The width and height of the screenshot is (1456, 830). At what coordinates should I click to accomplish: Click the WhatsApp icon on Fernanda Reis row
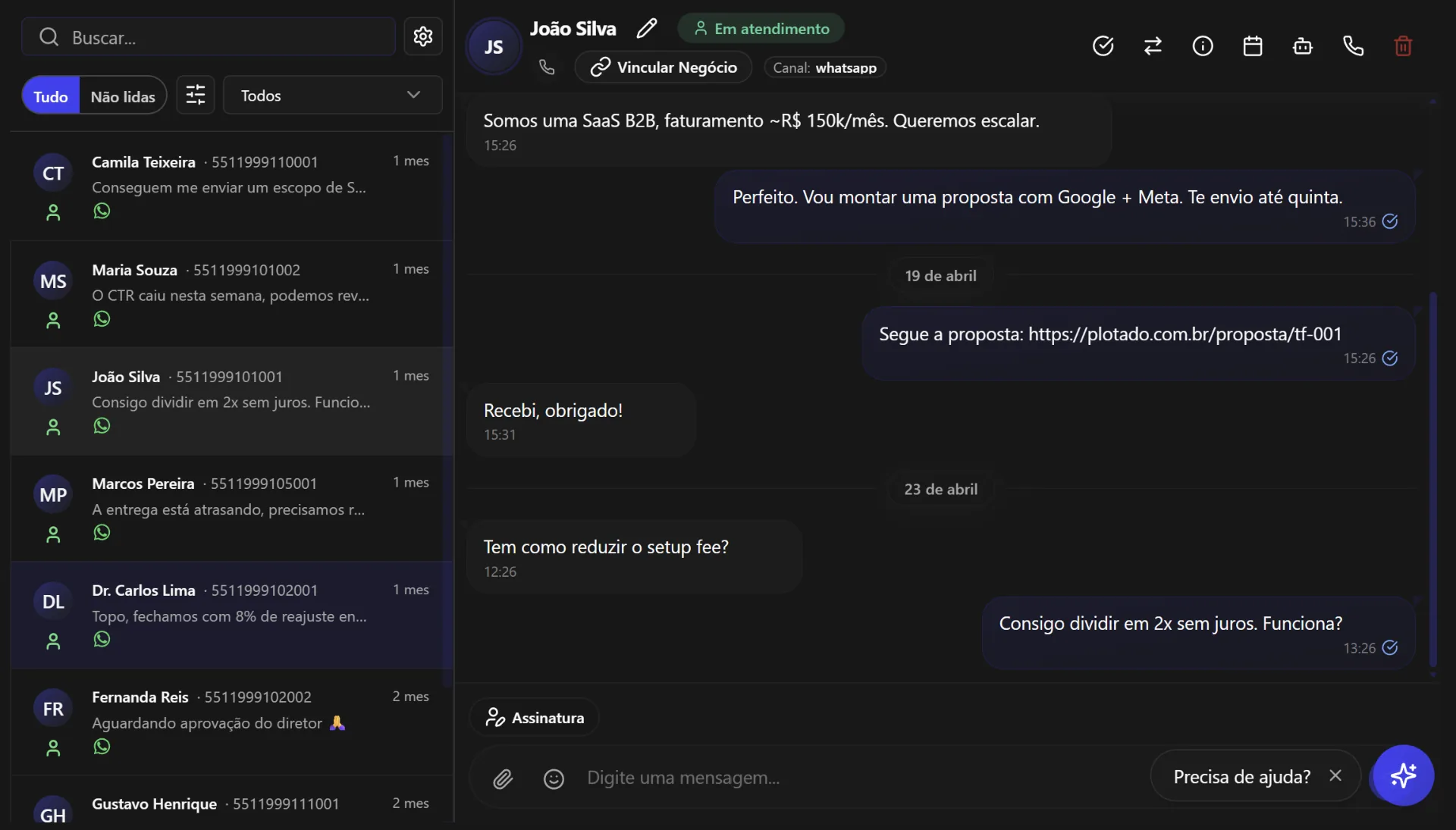pyautogui.click(x=102, y=747)
